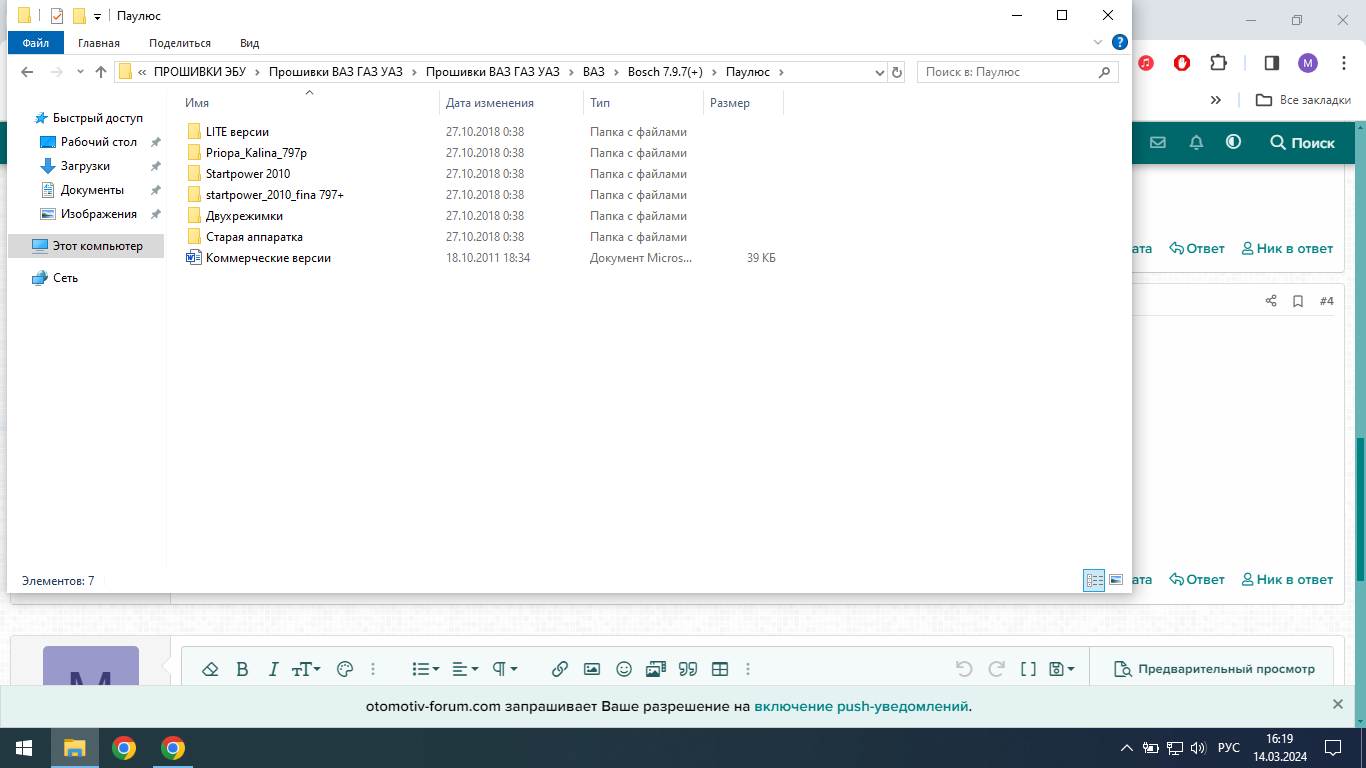Expand the address bar history dropdown
This screenshot has height=768, width=1366.
pyautogui.click(x=880, y=72)
